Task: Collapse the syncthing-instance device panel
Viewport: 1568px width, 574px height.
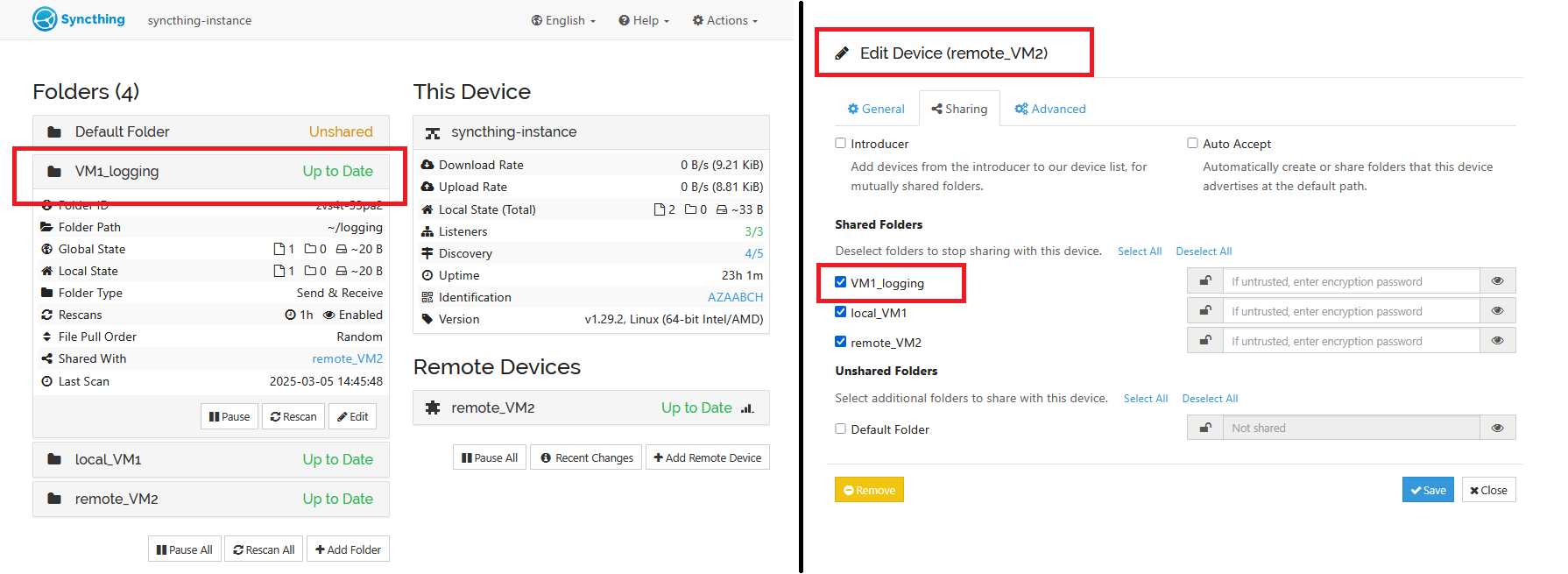Action: pyautogui.click(x=591, y=132)
